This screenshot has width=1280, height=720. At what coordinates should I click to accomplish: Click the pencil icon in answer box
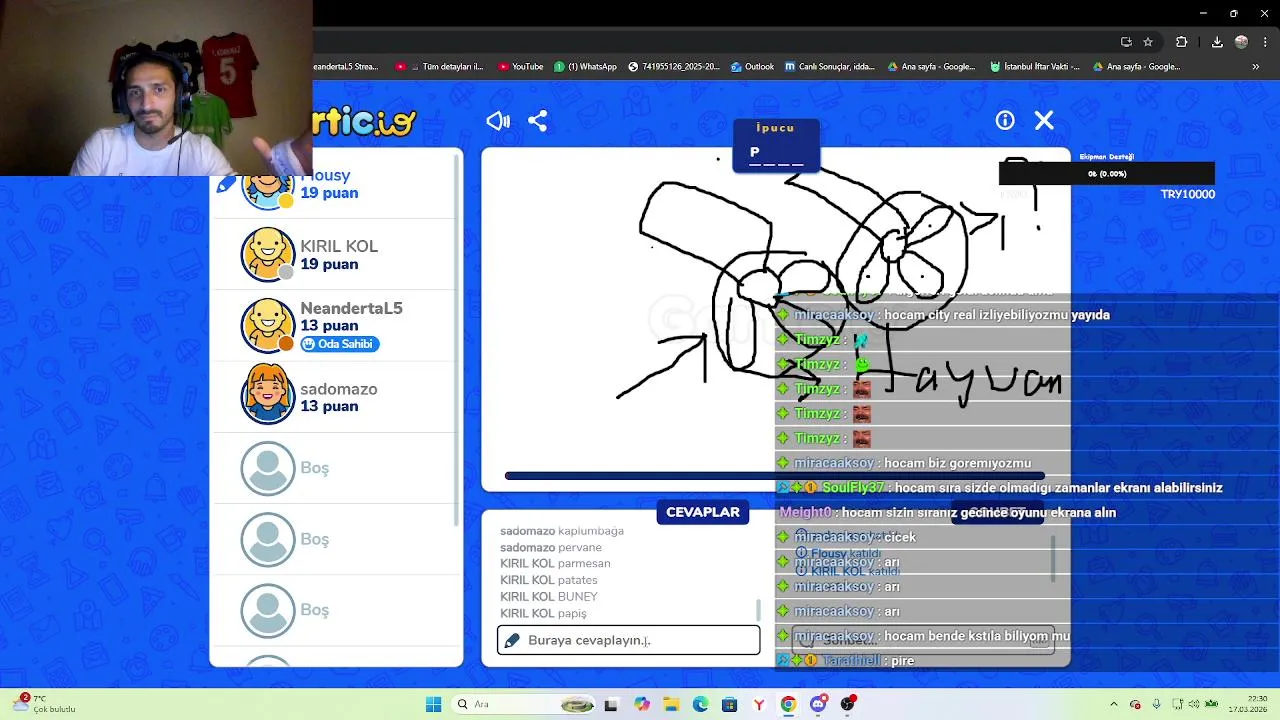[x=513, y=640]
